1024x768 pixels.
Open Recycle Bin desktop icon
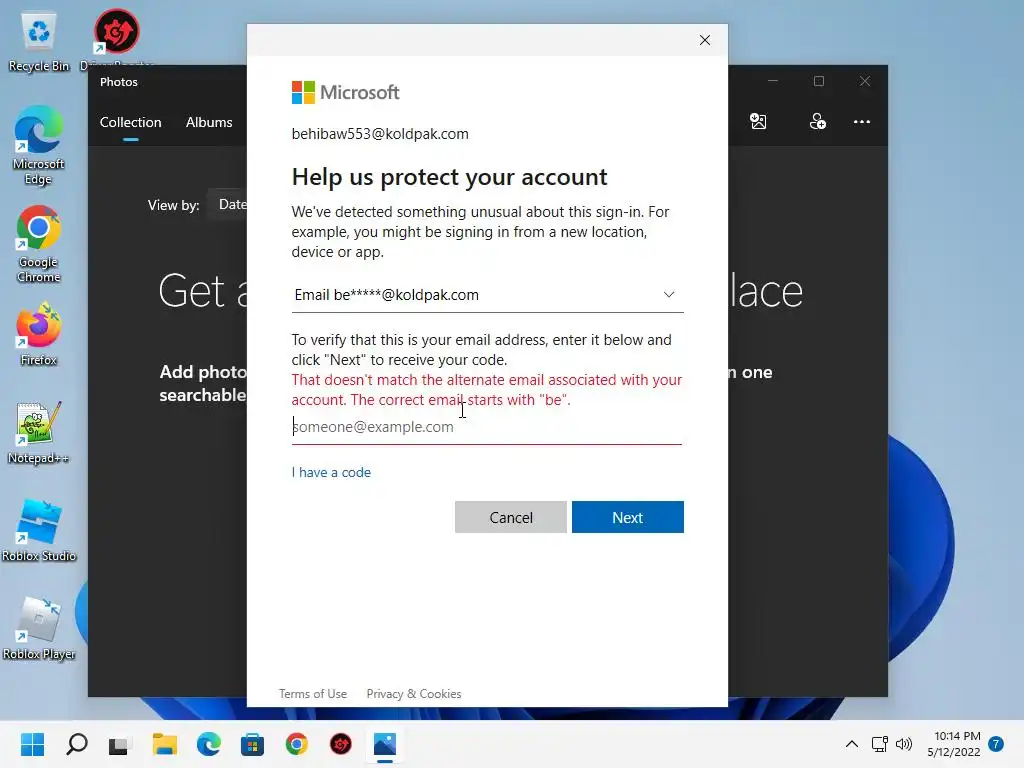pos(39,42)
